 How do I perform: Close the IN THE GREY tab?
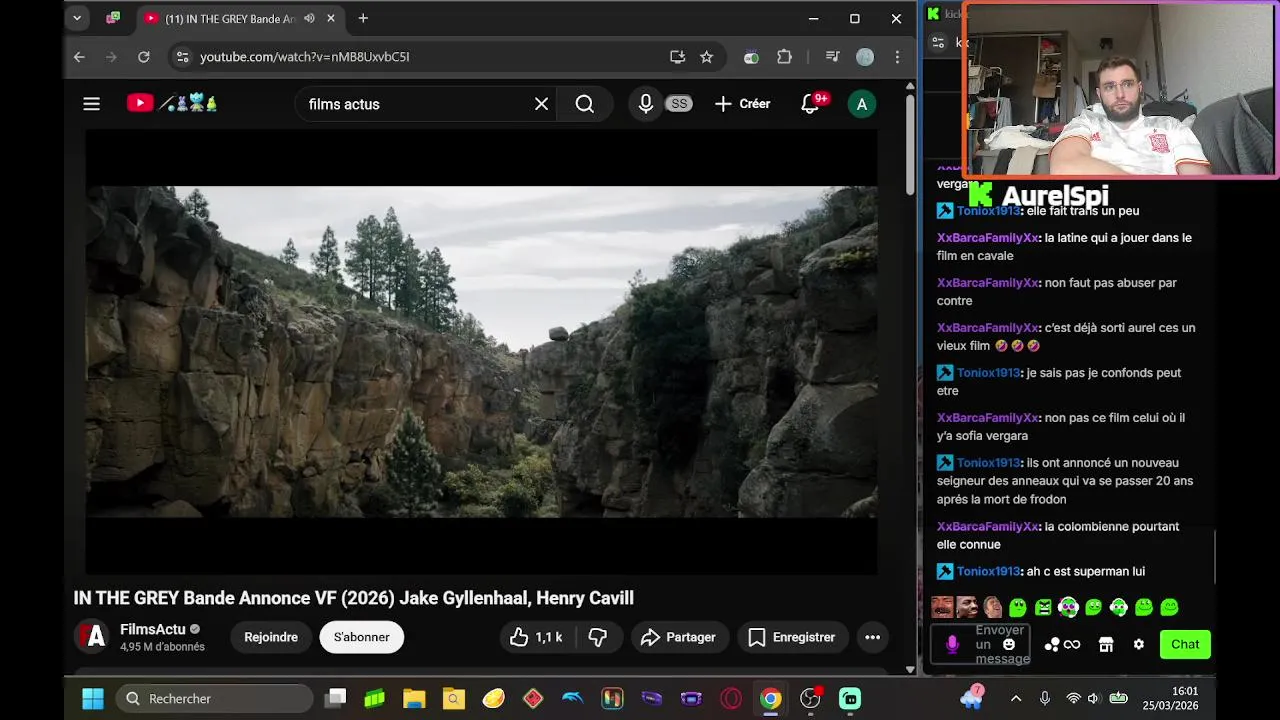pos(330,18)
